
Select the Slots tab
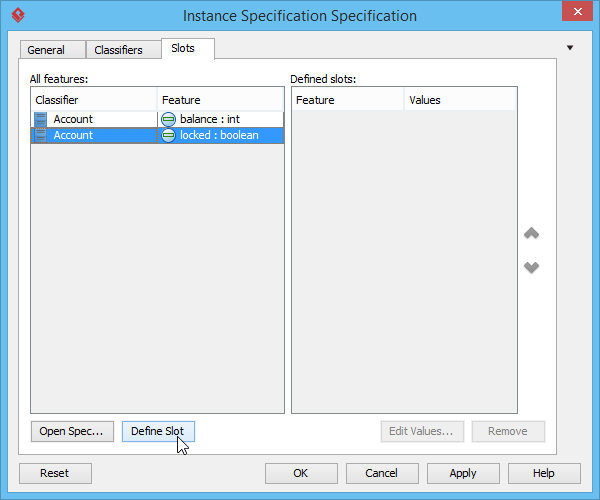[x=183, y=48]
